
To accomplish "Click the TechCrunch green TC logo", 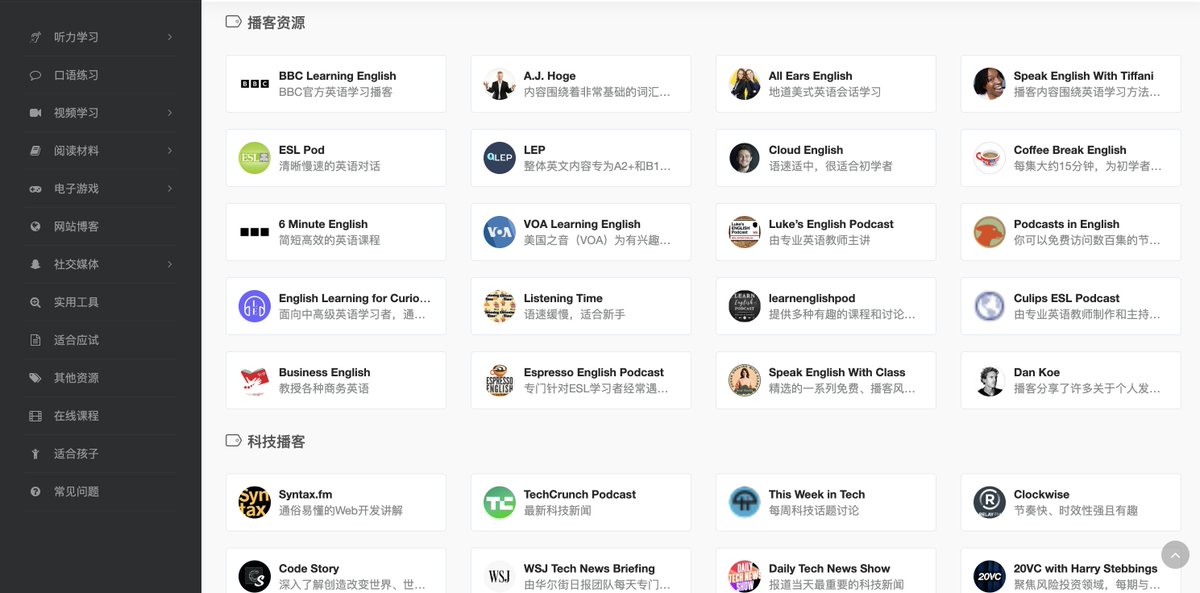I will 499,502.
